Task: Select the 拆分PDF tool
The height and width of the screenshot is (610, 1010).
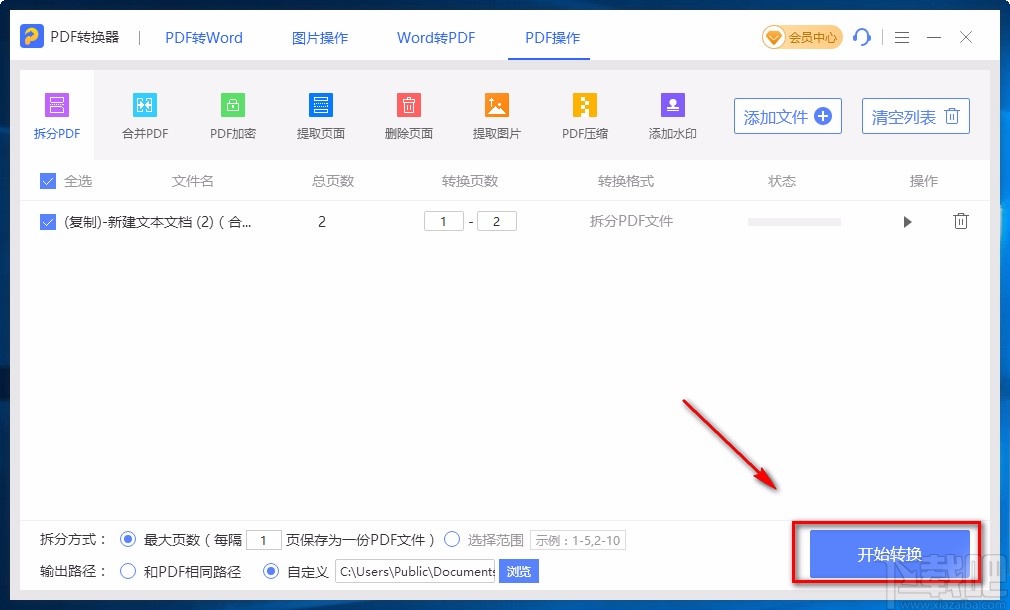Action: coord(56,114)
